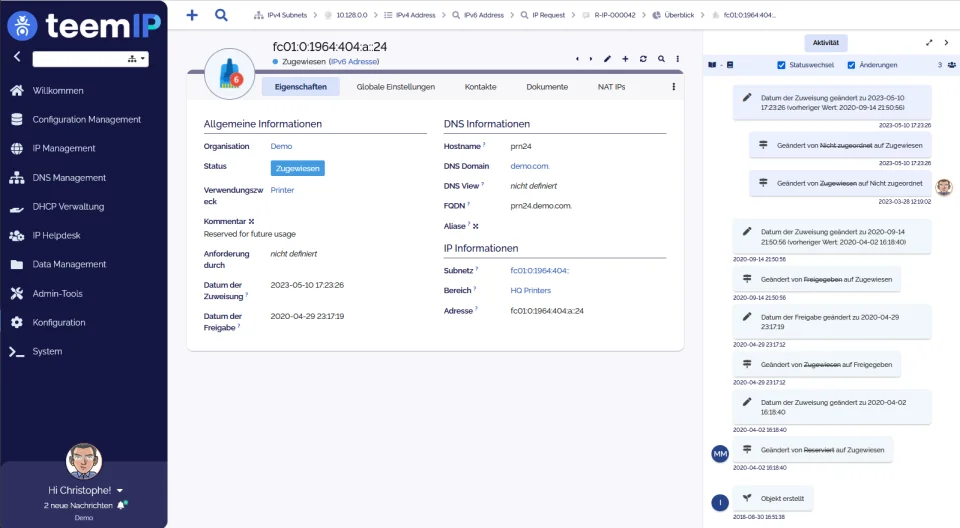Open object actions three-dot menu
This screenshot has height=528, width=960.
tap(678, 59)
